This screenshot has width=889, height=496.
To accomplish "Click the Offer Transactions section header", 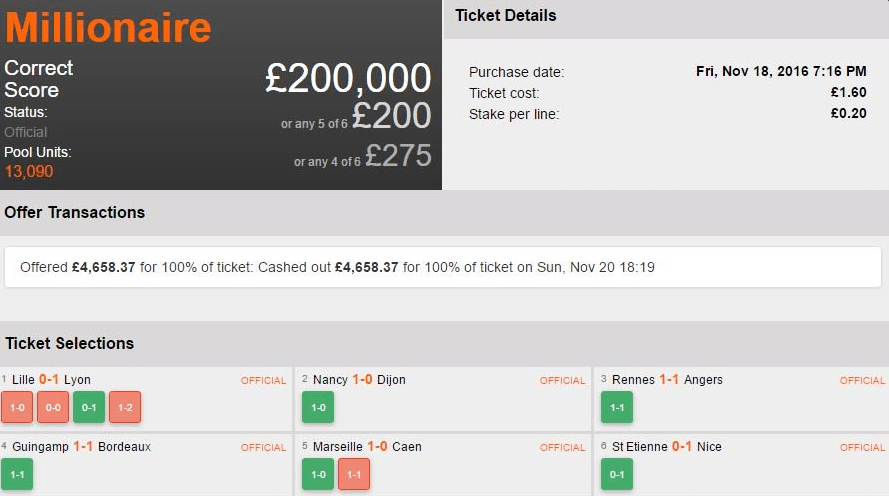I will click(75, 212).
